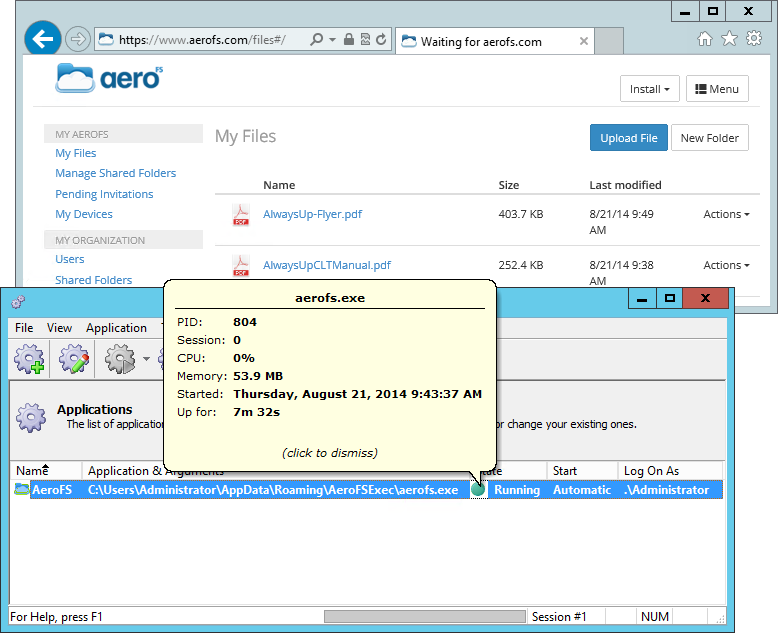778x633 pixels.
Task: Expand Actions for AlwaysUp-Flyer.pdf
Action: 726,214
